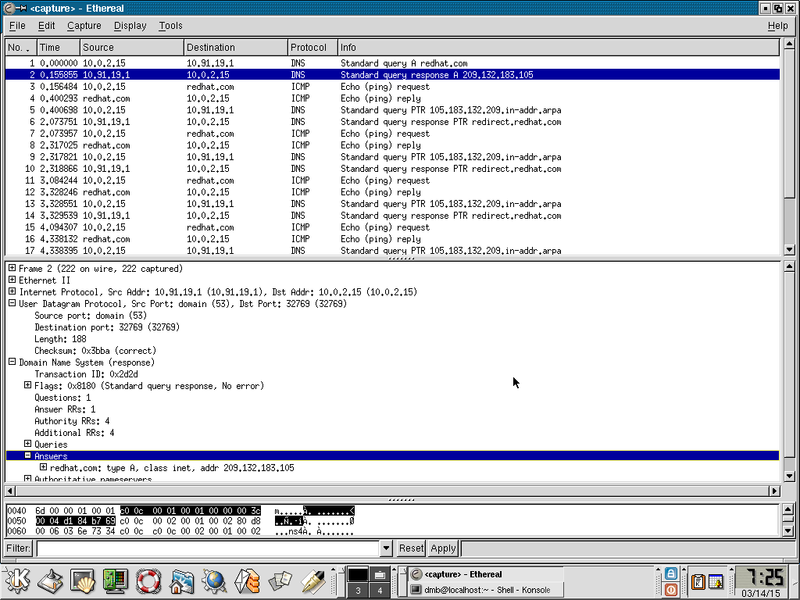Sort packets by the Protocol column header
The height and width of the screenshot is (600, 800).
312,47
